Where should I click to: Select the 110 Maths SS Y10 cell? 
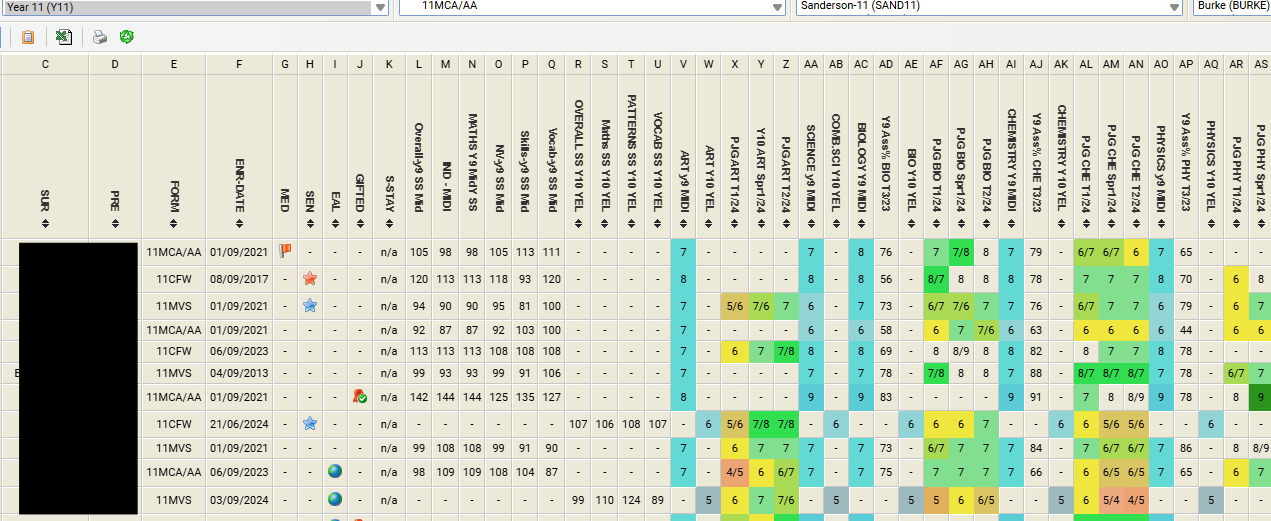click(x=604, y=498)
